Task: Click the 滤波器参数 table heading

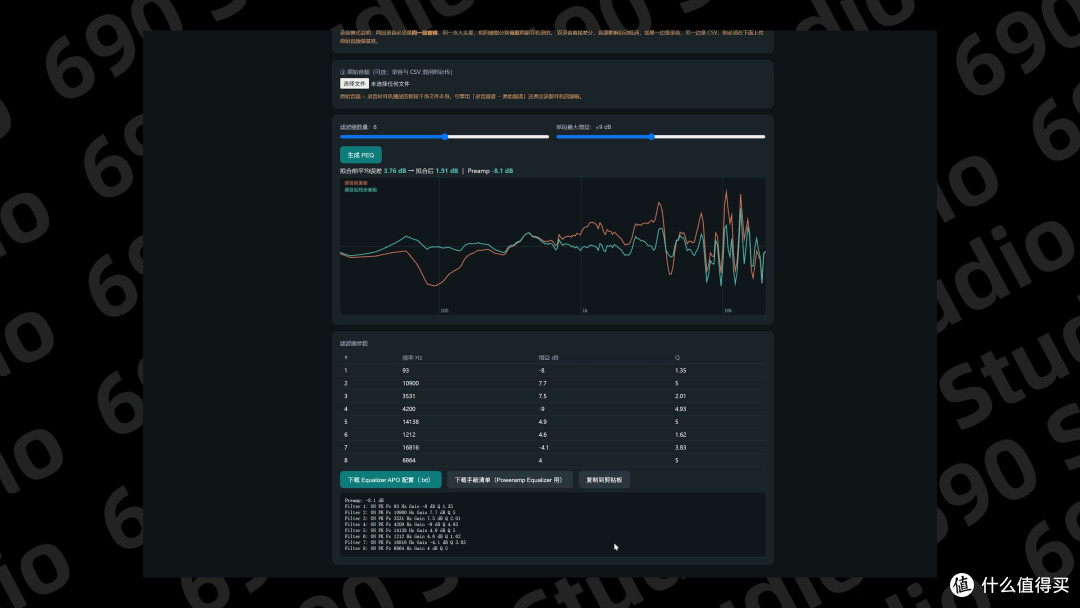Action: pos(354,344)
